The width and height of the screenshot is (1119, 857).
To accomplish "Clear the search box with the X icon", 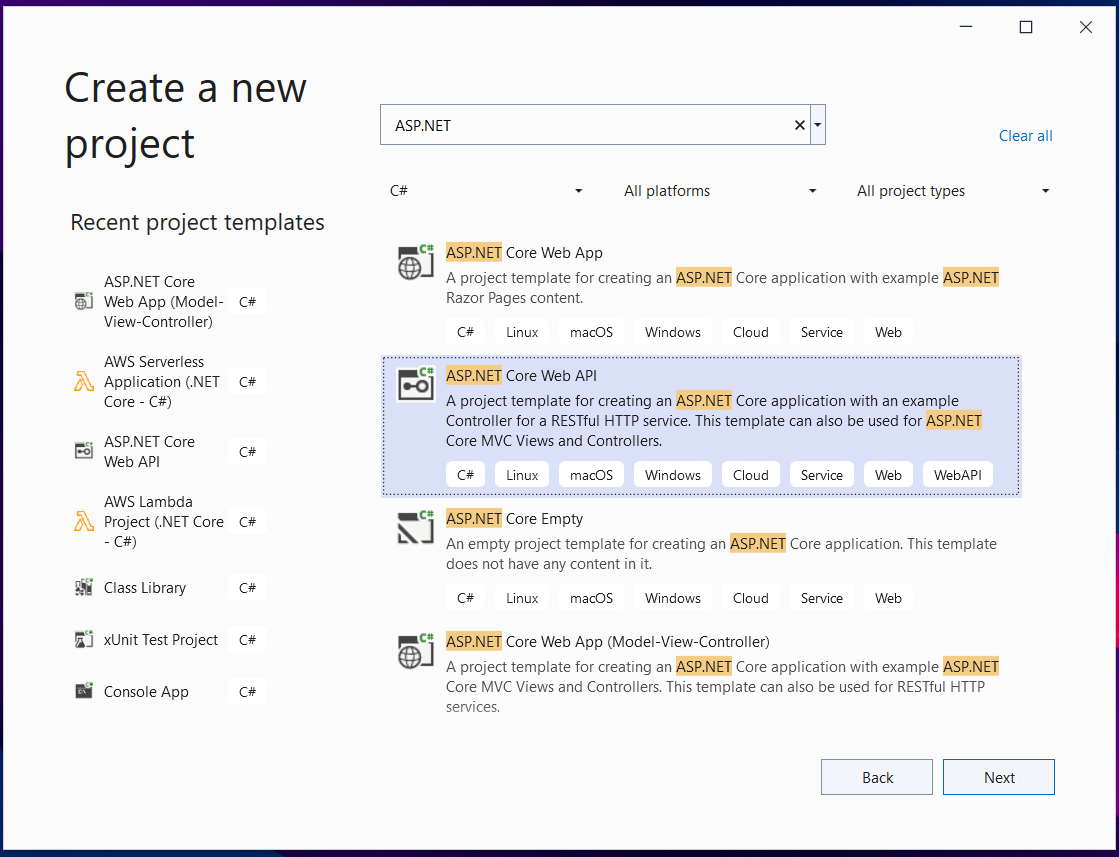I will 799,125.
